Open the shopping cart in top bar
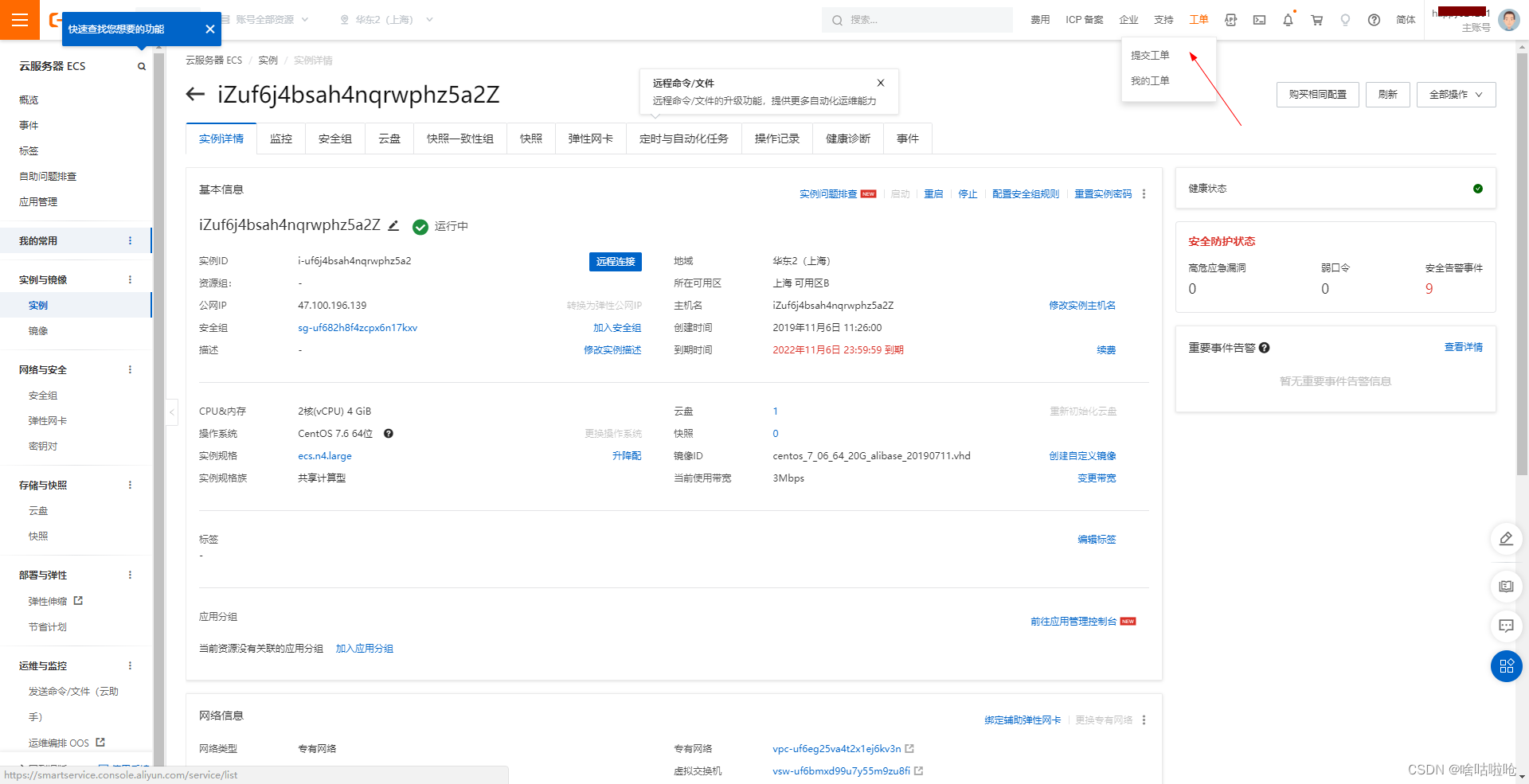The width and height of the screenshot is (1529, 784). tap(1316, 19)
